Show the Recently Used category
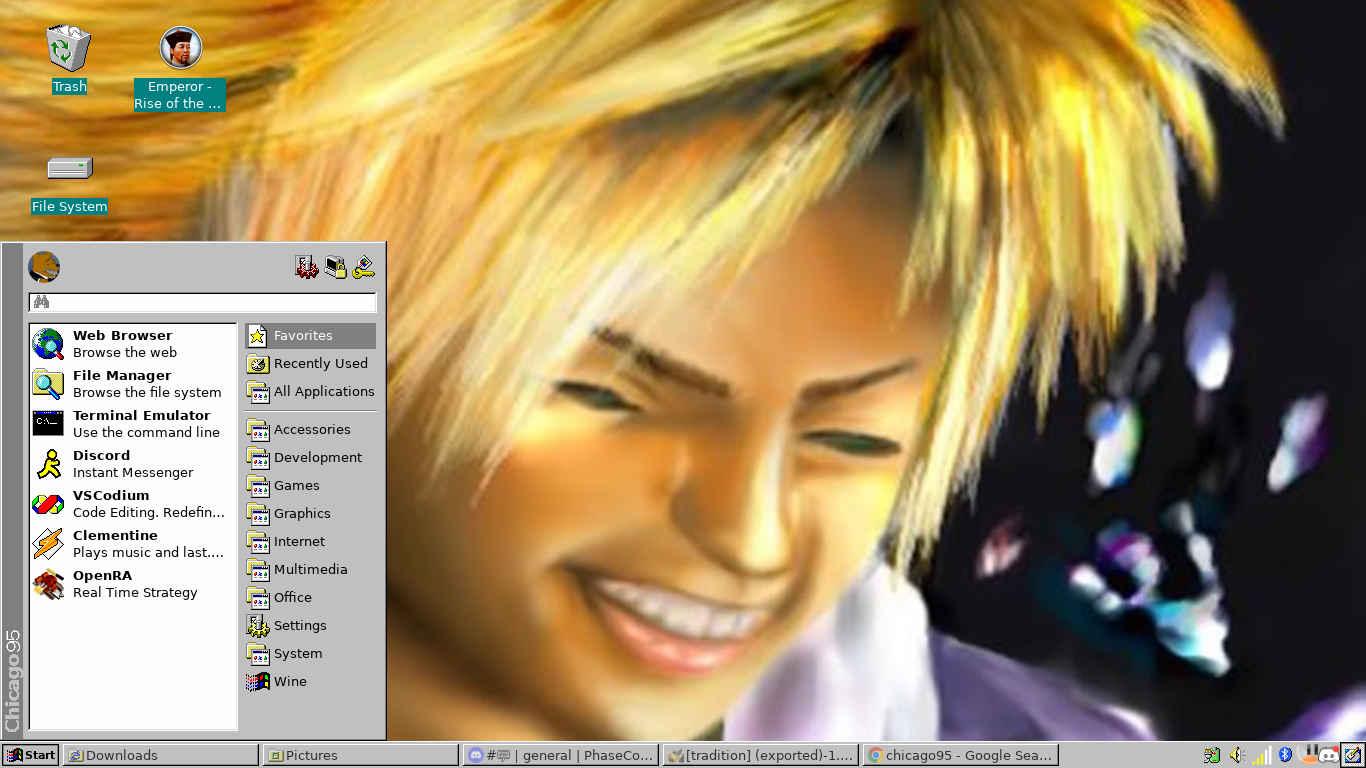Viewport: 1366px width, 768px height. pyautogui.click(x=311, y=364)
